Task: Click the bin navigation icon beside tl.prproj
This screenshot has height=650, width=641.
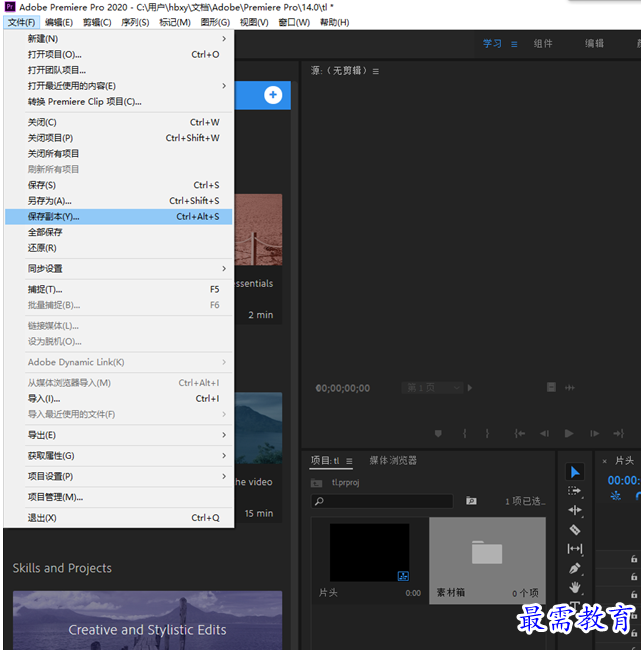Action: click(316, 483)
